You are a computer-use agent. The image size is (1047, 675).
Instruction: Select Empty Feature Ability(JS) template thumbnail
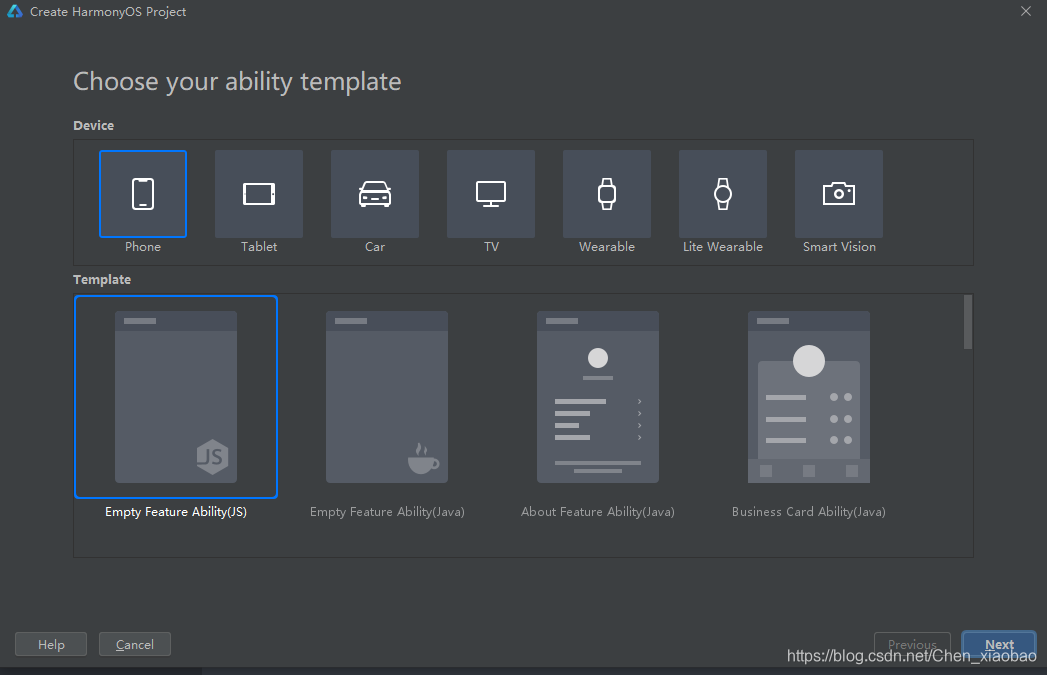(176, 397)
